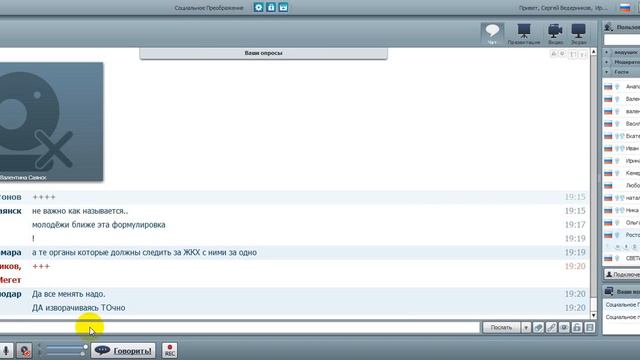Click the webcam thumbnail of Валентина

pyautogui.click(x=51, y=122)
